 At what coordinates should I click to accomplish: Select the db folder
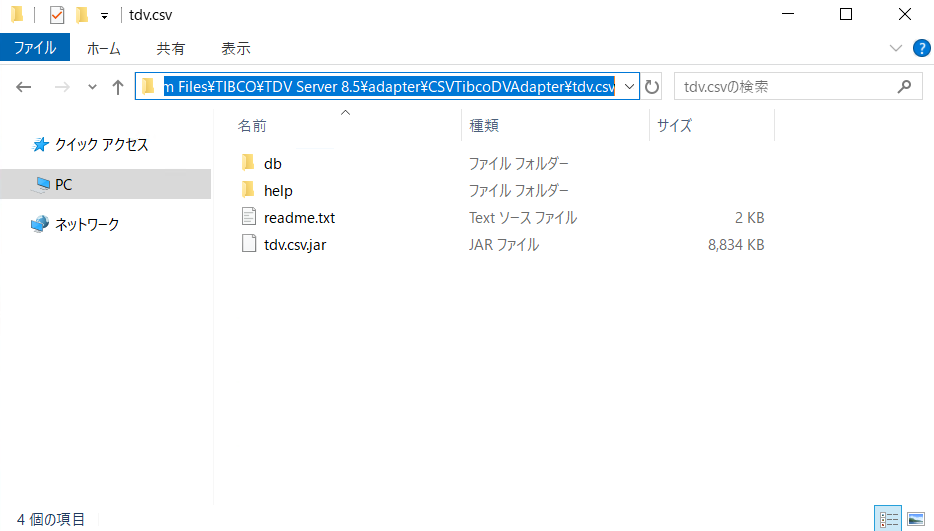click(x=273, y=163)
